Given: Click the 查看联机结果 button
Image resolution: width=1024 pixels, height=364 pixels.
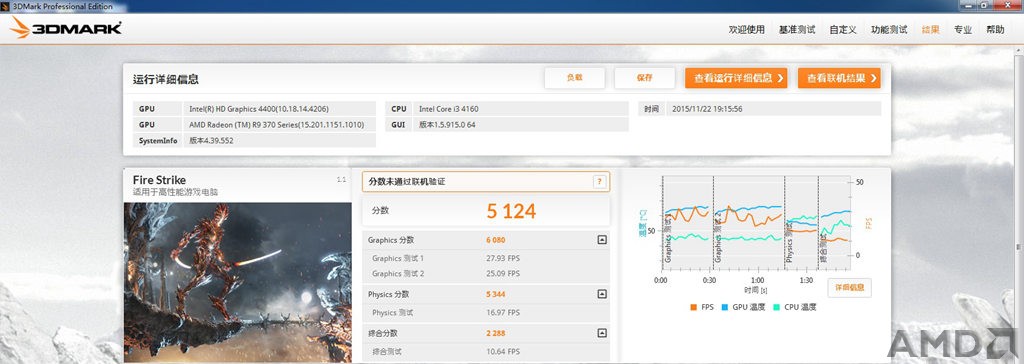Looking at the screenshot, I should 839,78.
